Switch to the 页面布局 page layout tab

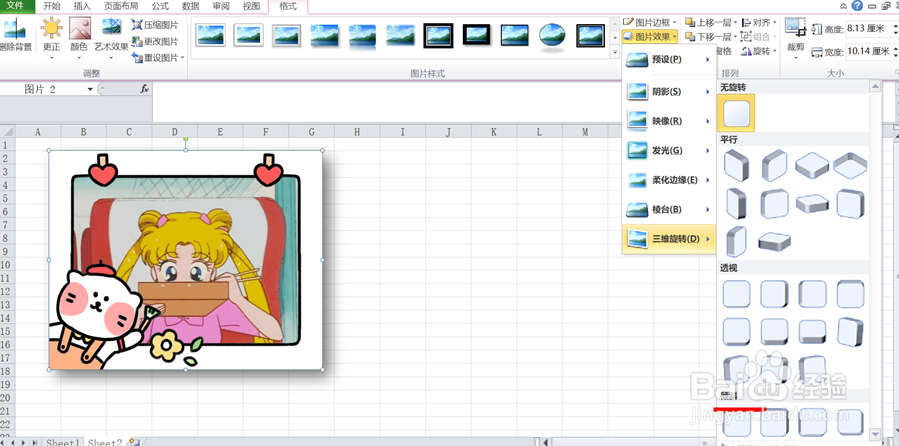[121, 6]
